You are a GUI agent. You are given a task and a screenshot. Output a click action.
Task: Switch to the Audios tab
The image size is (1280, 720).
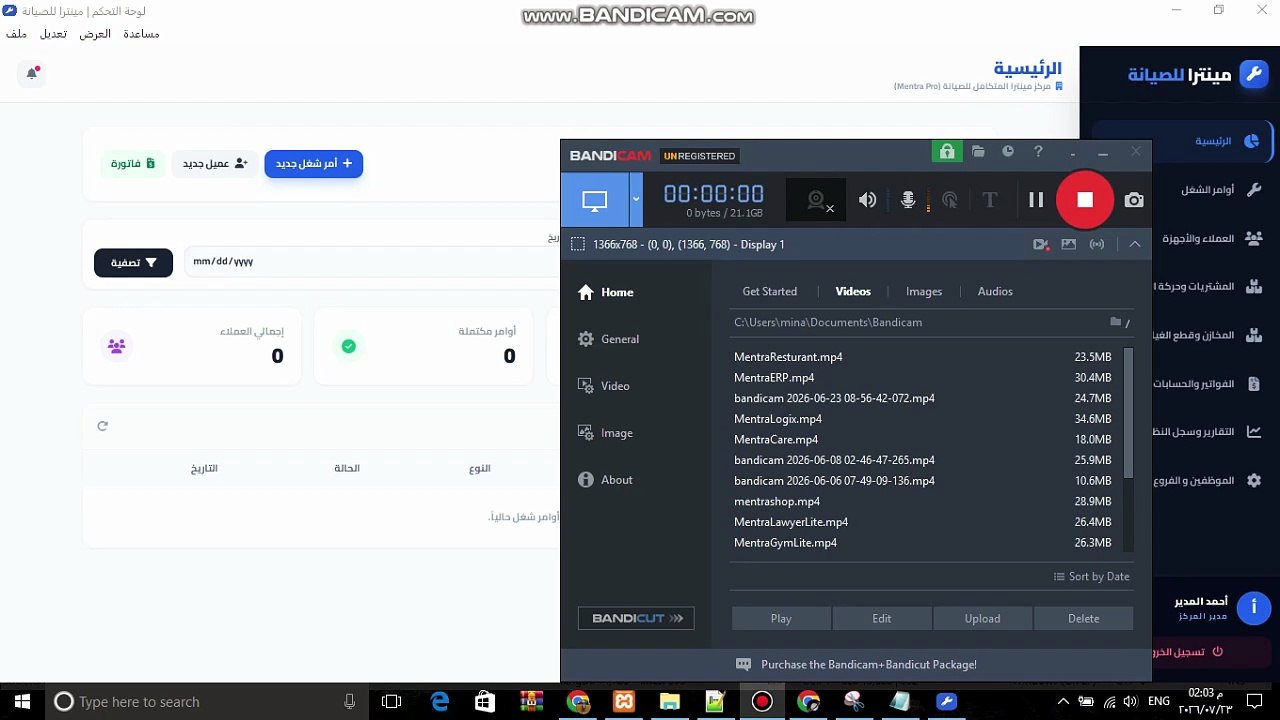pyautogui.click(x=995, y=292)
